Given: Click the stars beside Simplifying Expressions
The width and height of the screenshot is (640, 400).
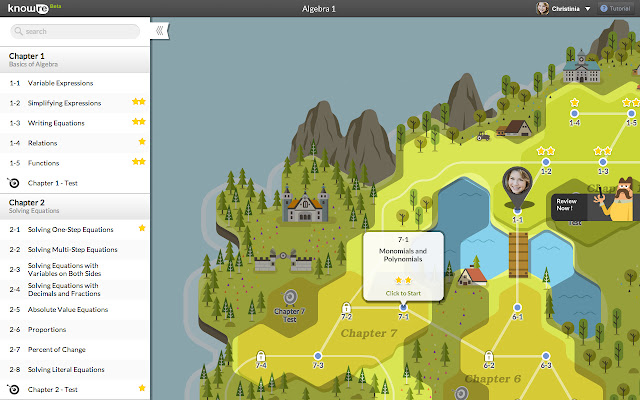Looking at the screenshot, I should point(139,102).
